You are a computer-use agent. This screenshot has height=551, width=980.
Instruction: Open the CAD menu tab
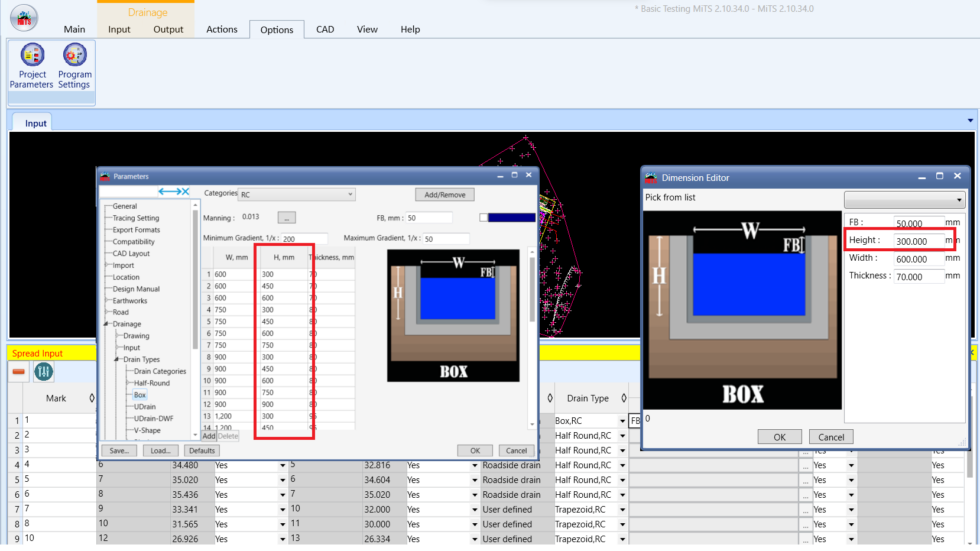pyautogui.click(x=325, y=29)
